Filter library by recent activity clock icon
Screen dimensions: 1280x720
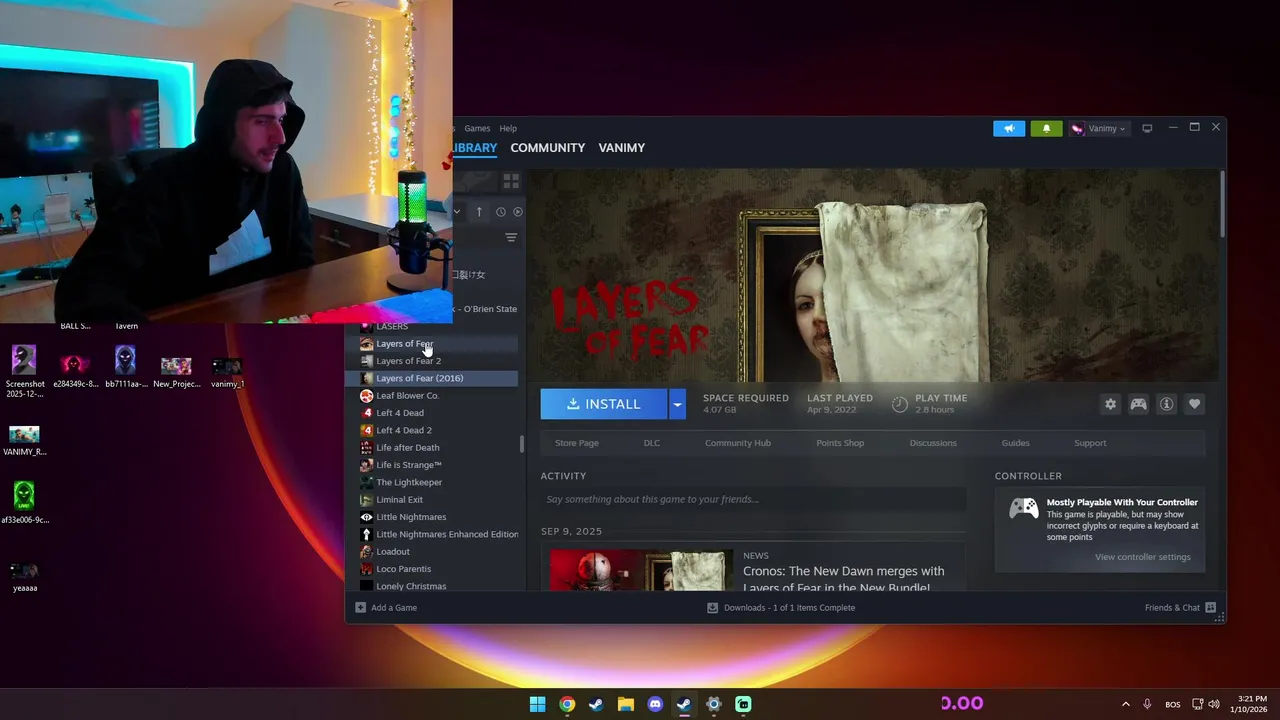(501, 212)
